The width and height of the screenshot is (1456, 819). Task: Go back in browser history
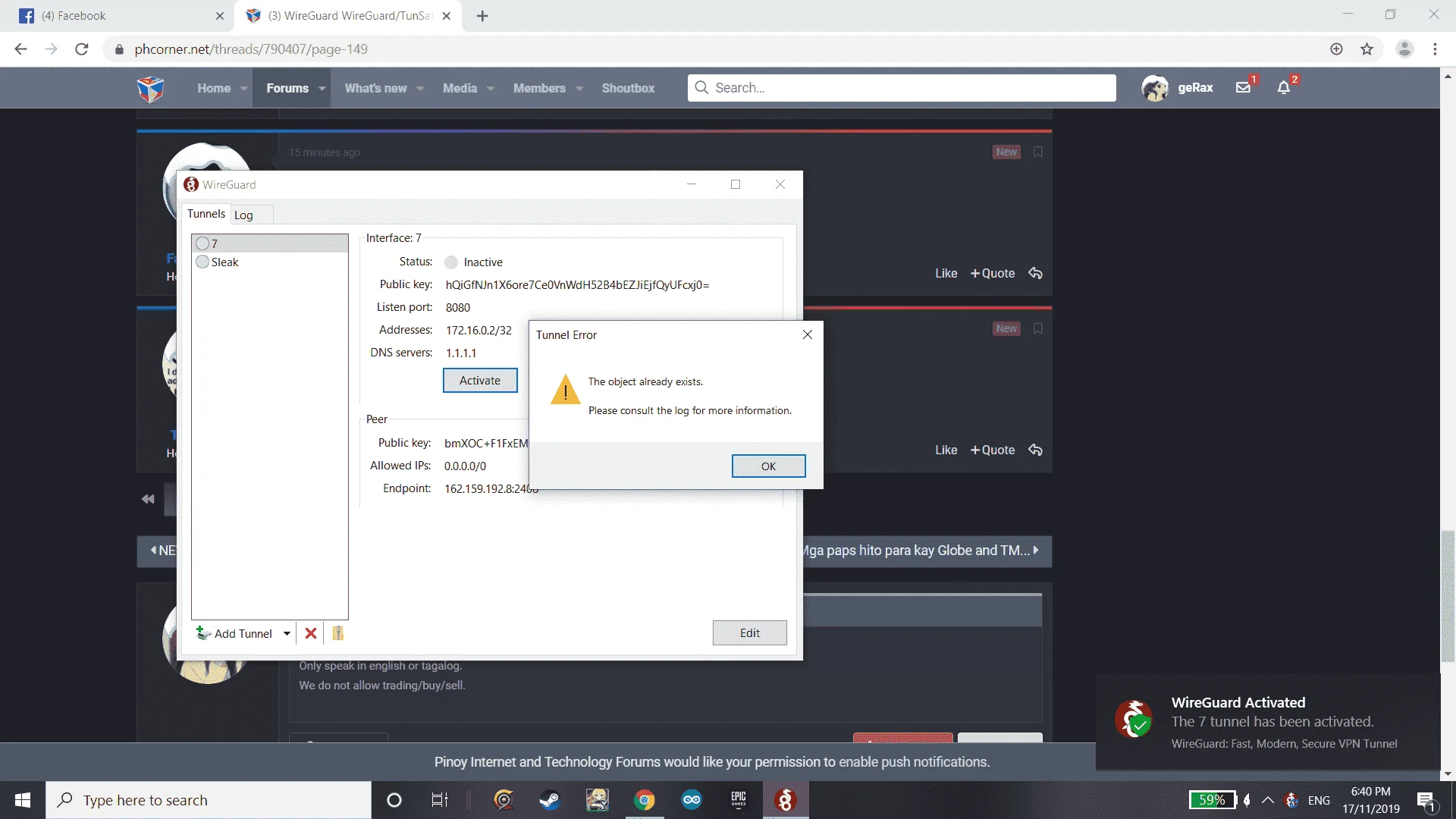click(20, 49)
